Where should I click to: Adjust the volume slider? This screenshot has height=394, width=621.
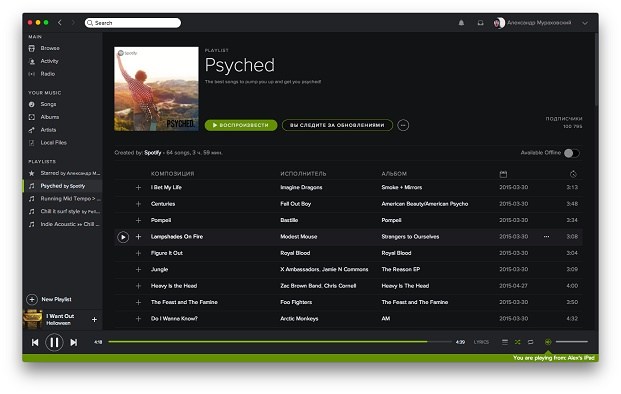click(x=571, y=342)
